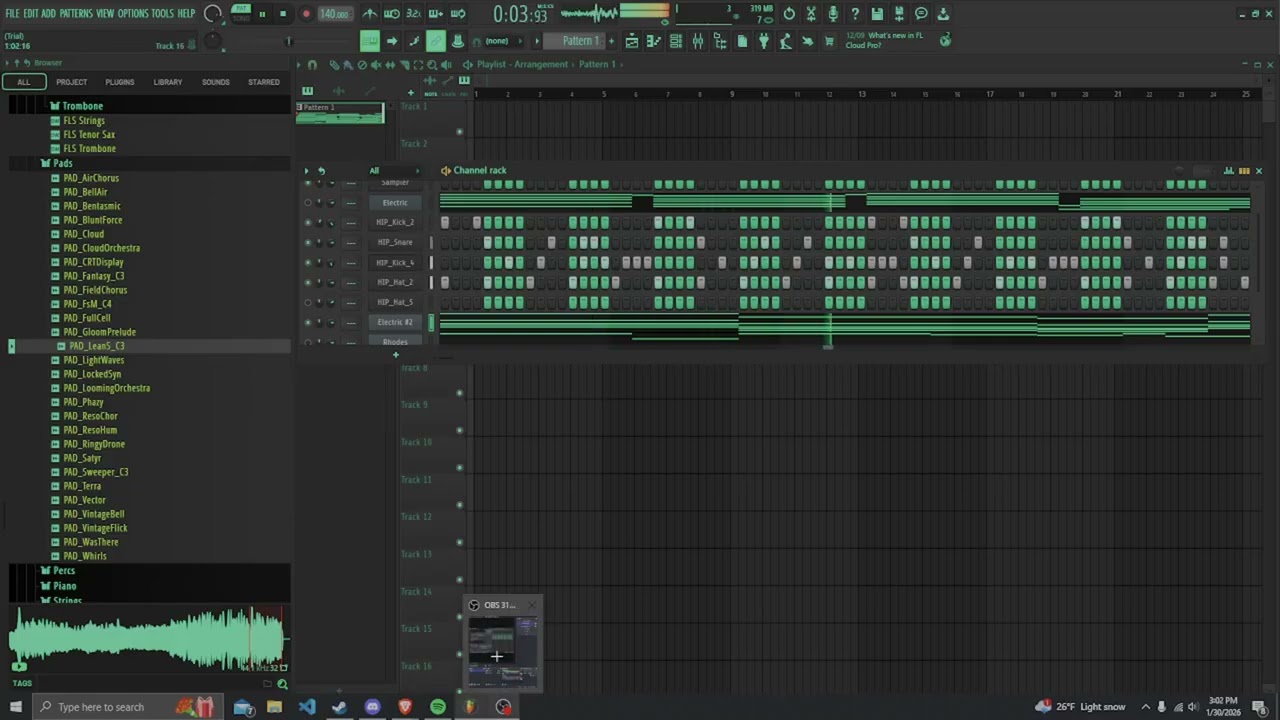
Task: Open the channel rack view icon
Action: (675, 41)
